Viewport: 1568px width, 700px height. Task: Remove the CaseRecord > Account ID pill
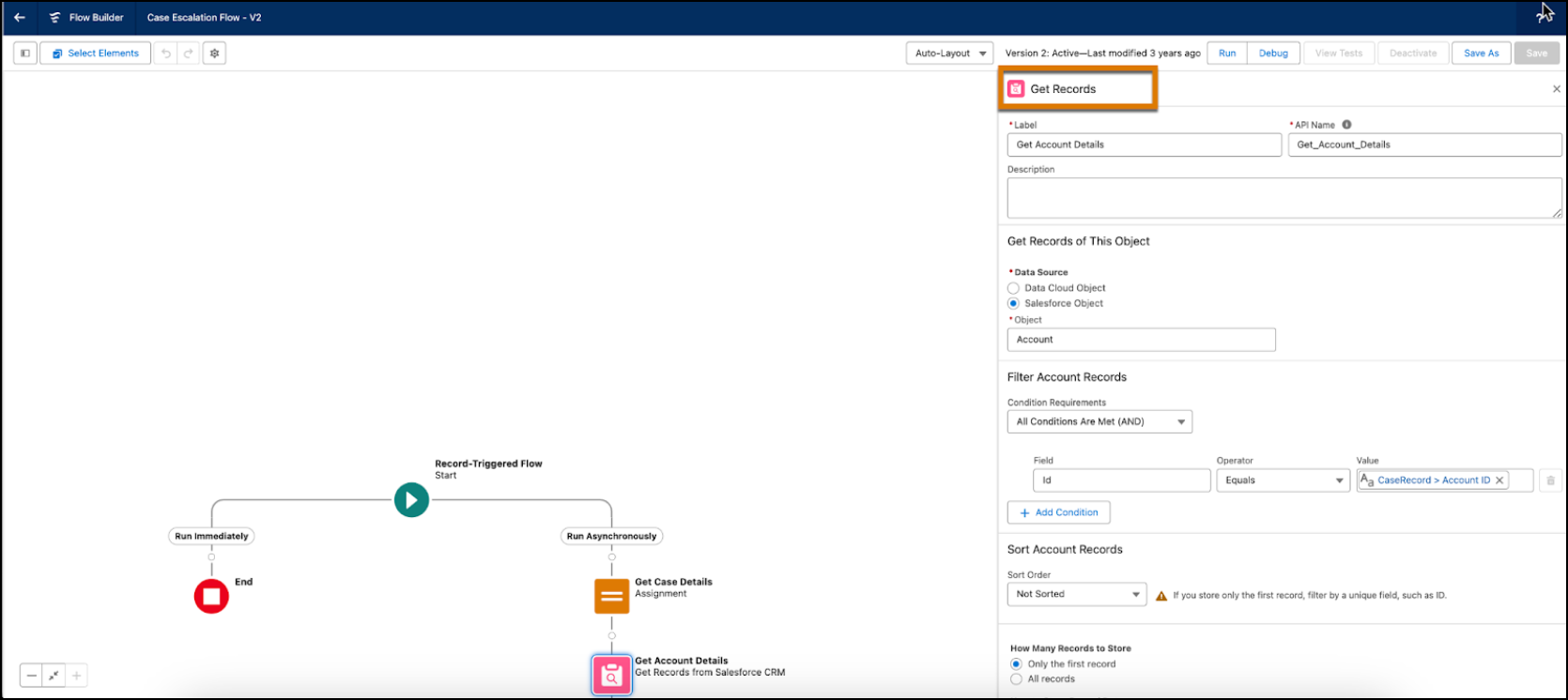(1499, 480)
